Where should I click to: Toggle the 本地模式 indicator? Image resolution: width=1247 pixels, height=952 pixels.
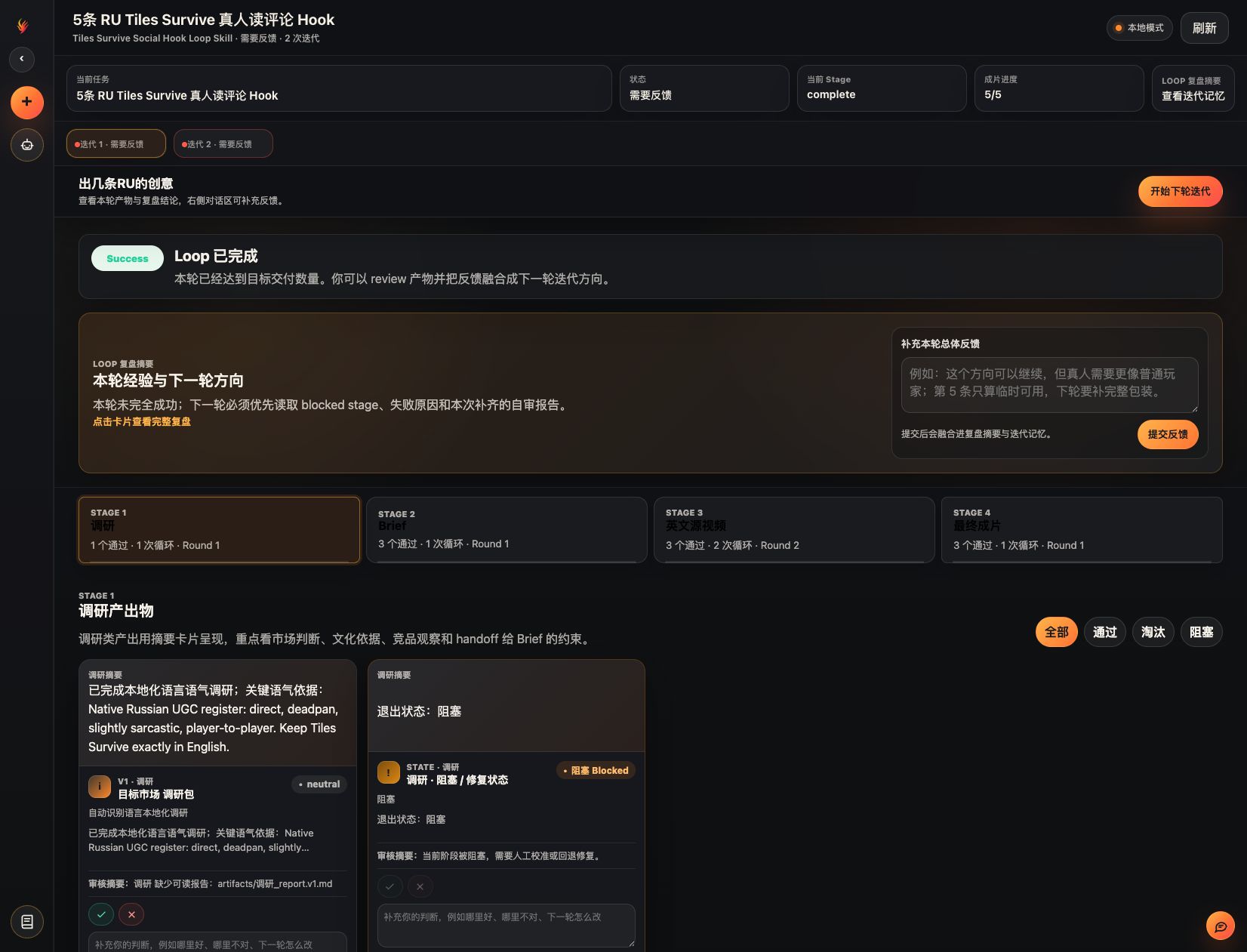1140,28
